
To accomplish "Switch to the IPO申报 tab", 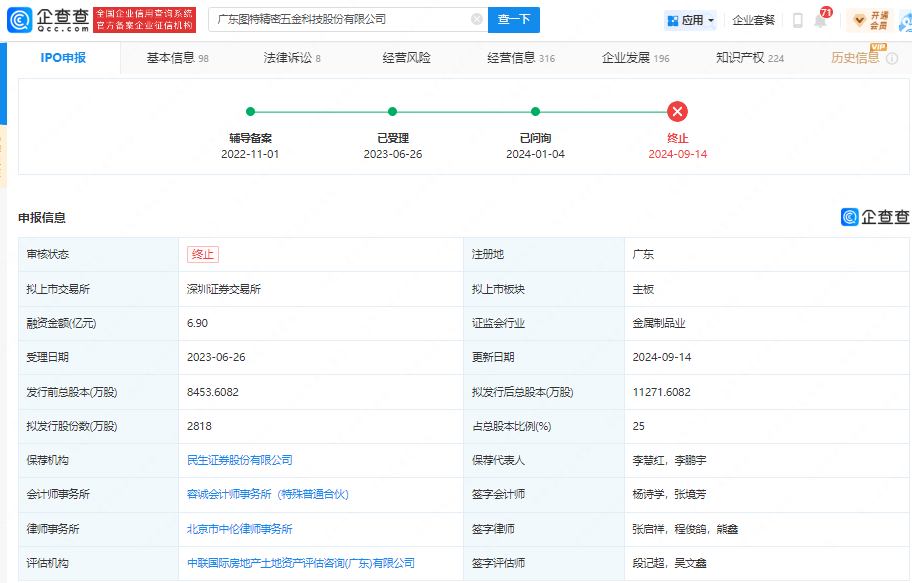I will (63, 58).
